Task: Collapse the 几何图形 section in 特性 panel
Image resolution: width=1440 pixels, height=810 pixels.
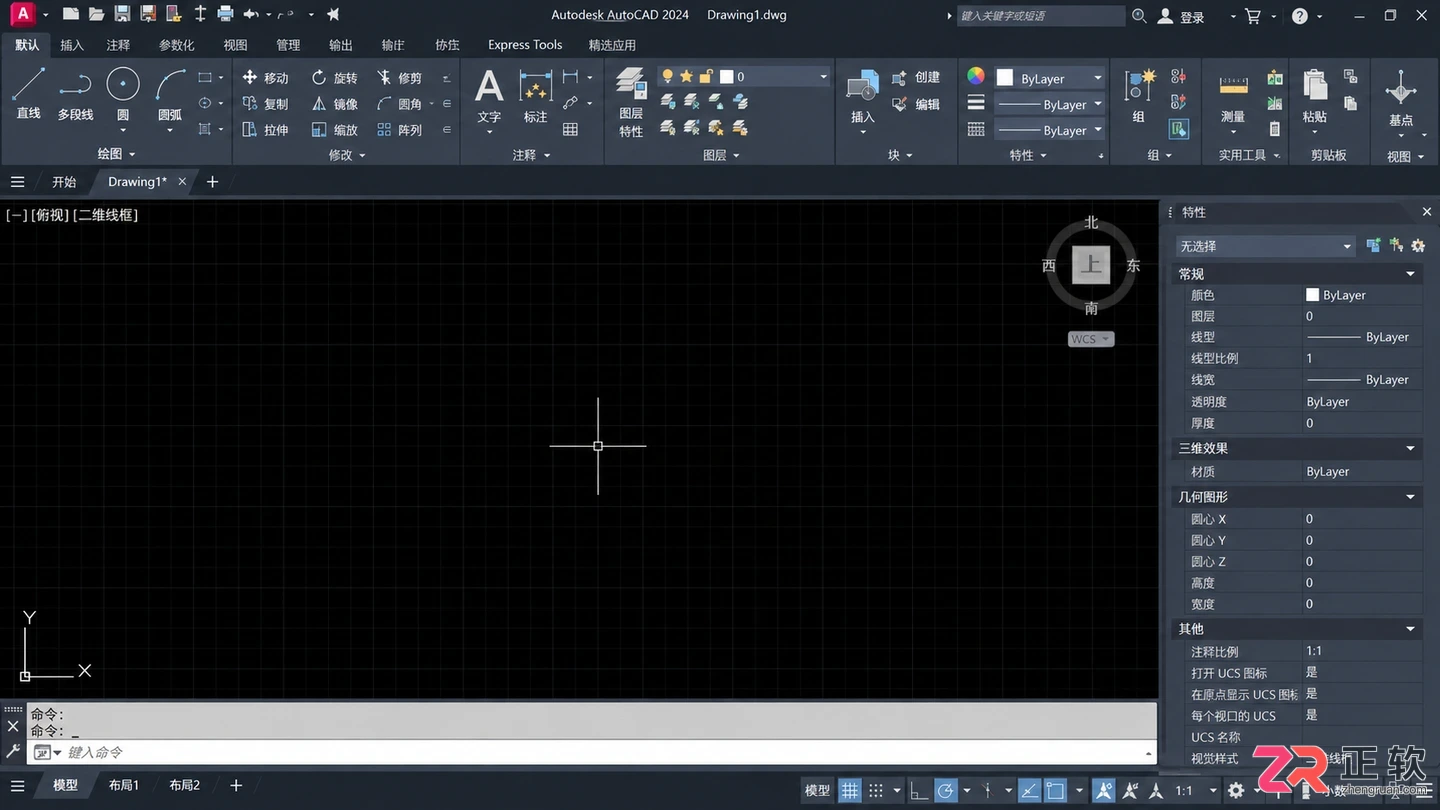Action: (x=1411, y=497)
